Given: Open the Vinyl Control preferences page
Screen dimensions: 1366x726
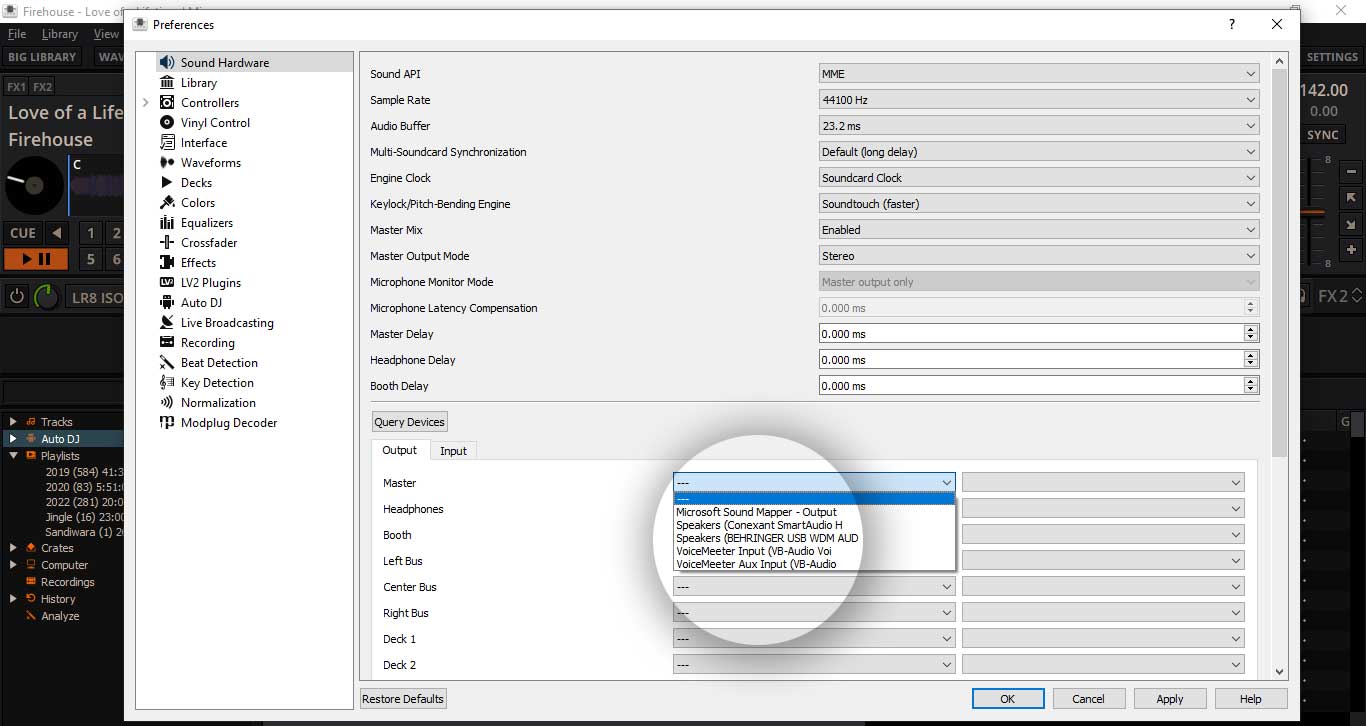Looking at the screenshot, I should [215, 123].
